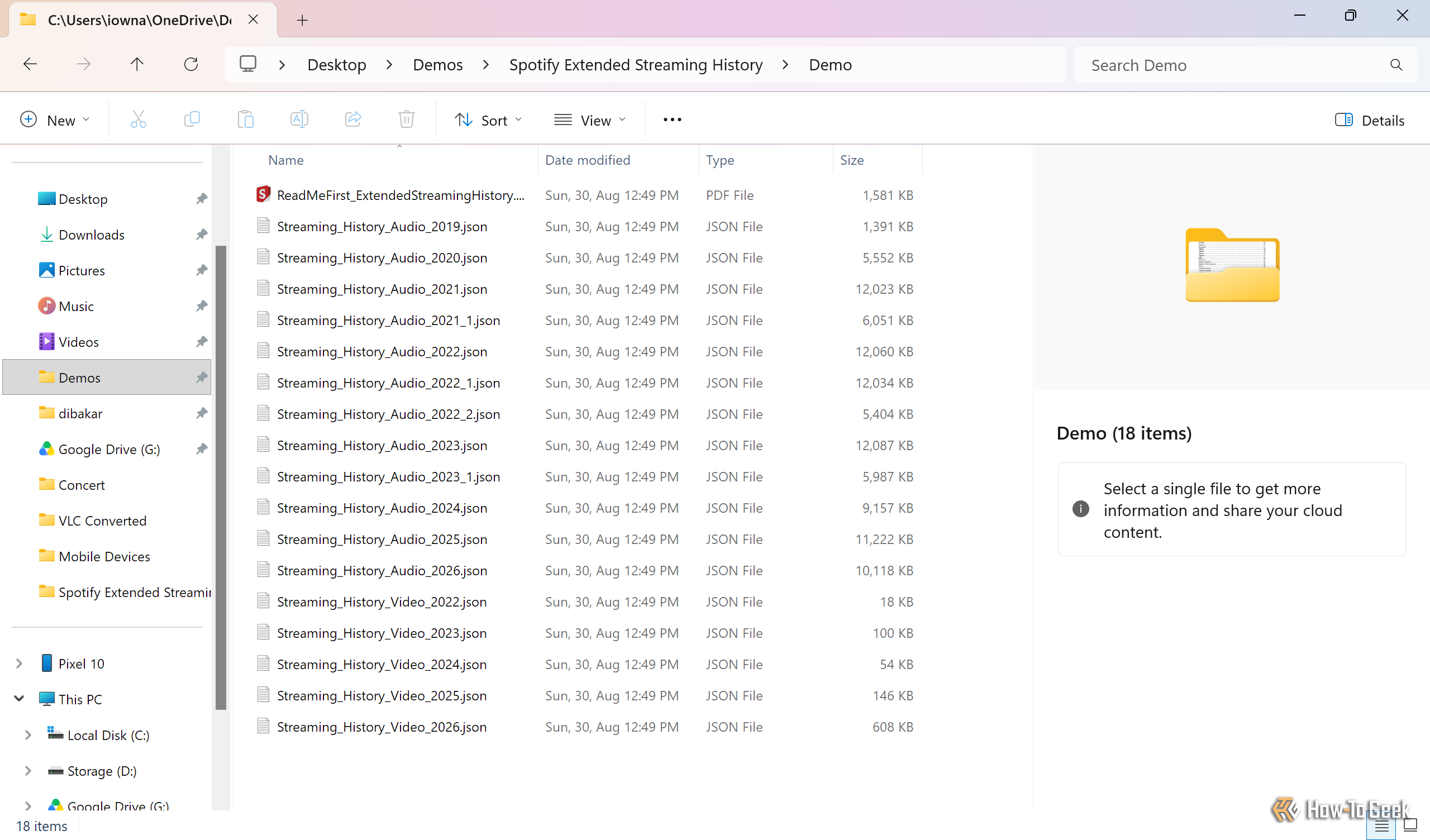This screenshot has height=840, width=1430.
Task: Select the ReadMeFirst PDF file icon
Action: tap(263, 195)
